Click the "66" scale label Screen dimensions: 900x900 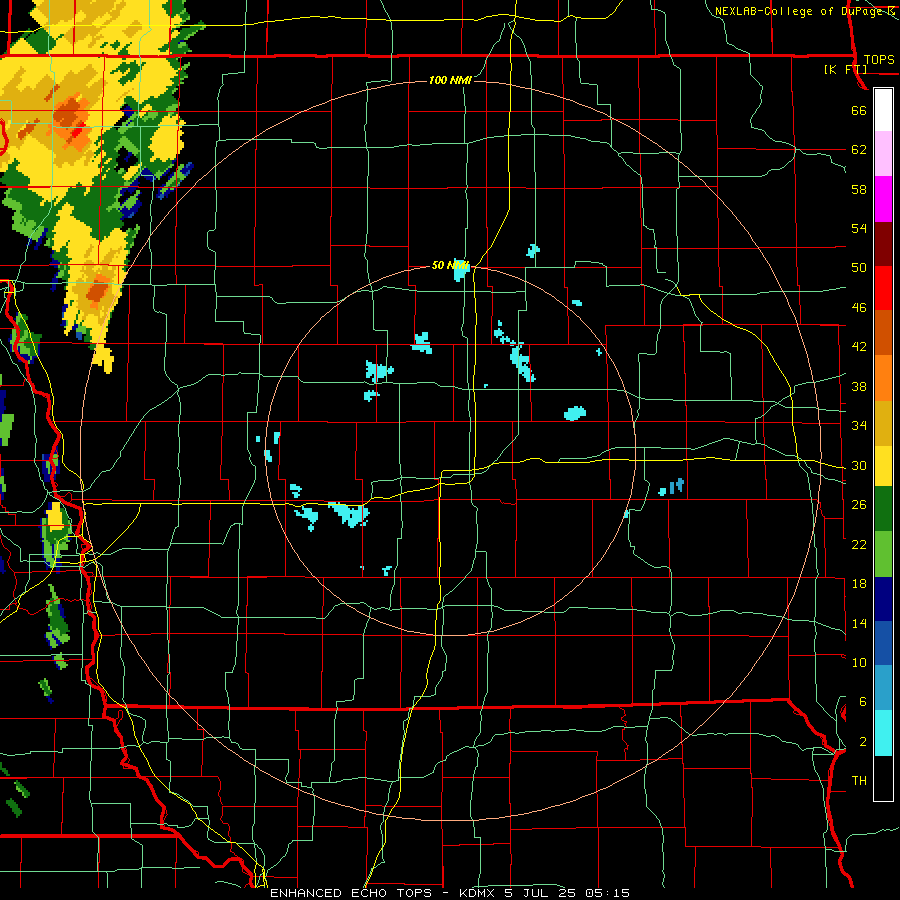859,111
